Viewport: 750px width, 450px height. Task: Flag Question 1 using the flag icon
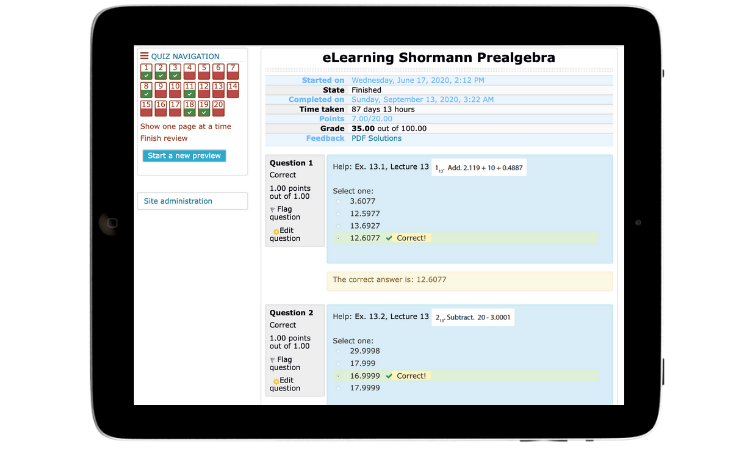pyautogui.click(x=273, y=209)
